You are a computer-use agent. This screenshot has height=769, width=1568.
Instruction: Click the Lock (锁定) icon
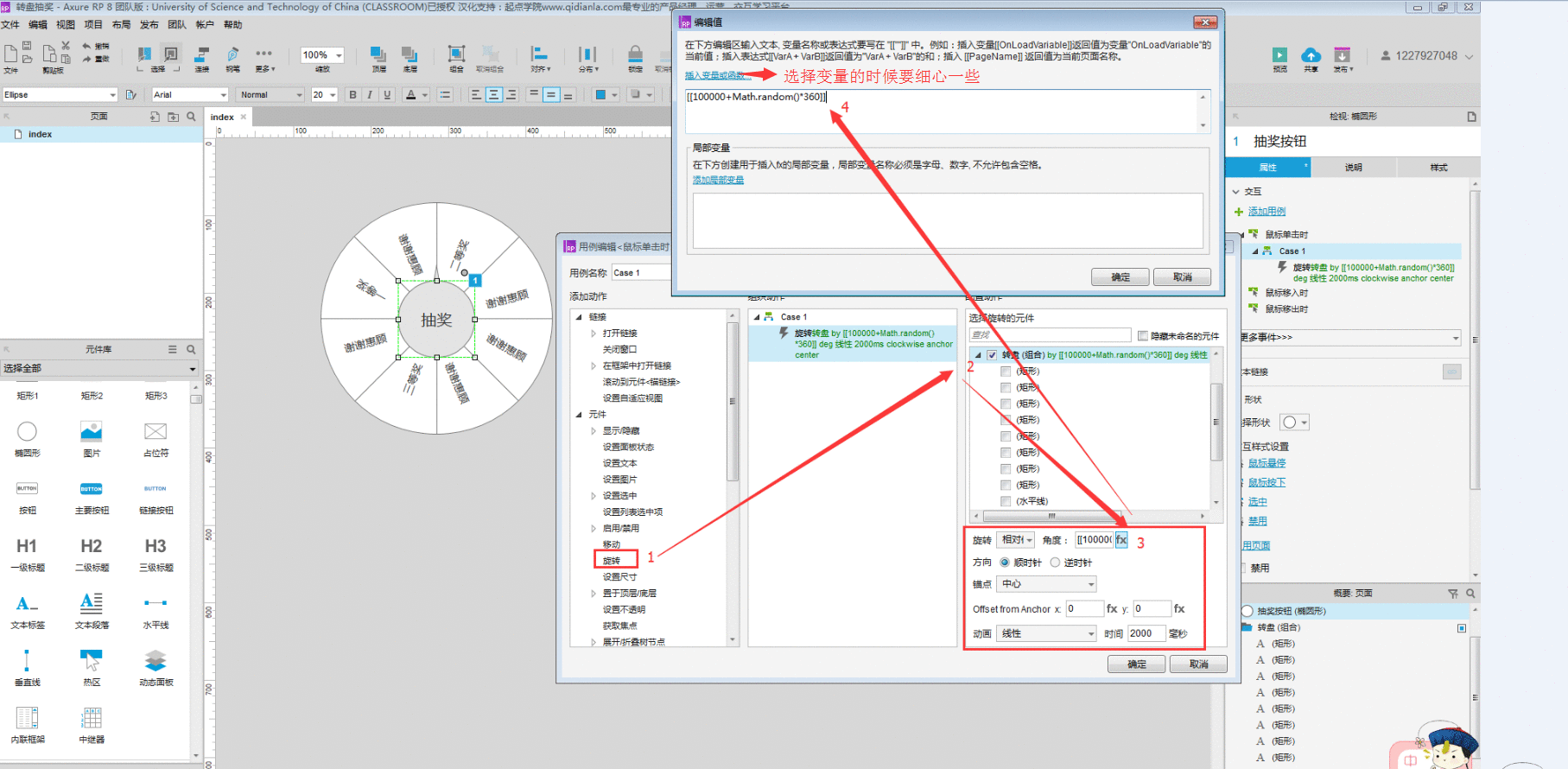click(x=635, y=55)
